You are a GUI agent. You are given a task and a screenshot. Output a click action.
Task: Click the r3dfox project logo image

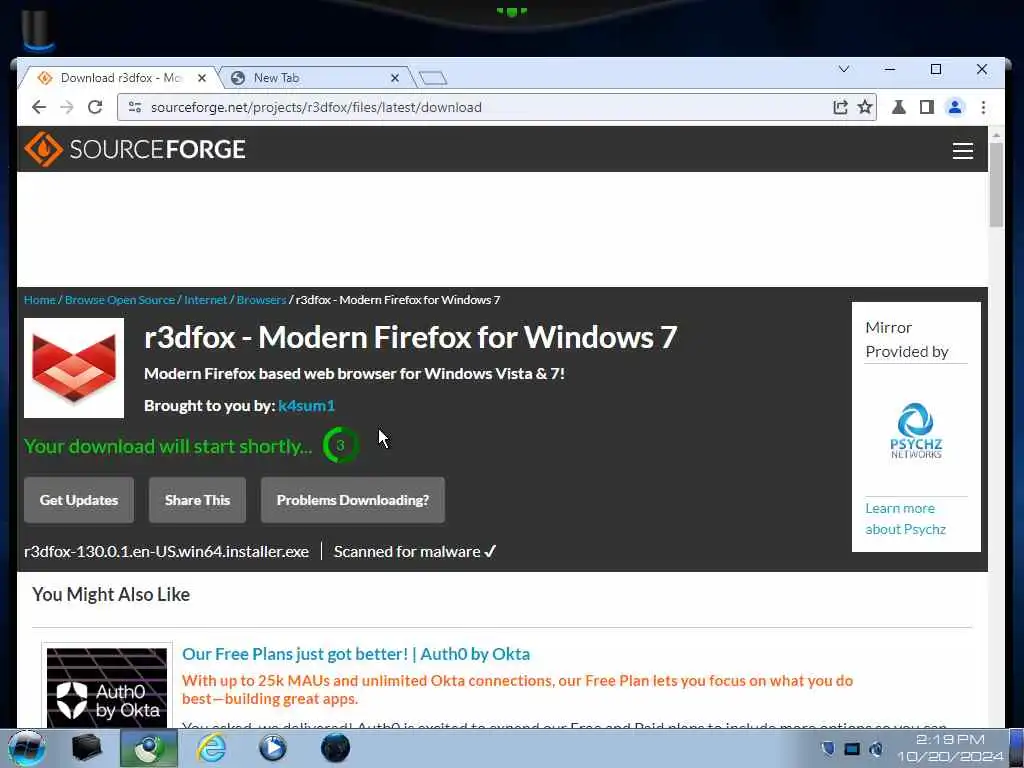tap(74, 368)
